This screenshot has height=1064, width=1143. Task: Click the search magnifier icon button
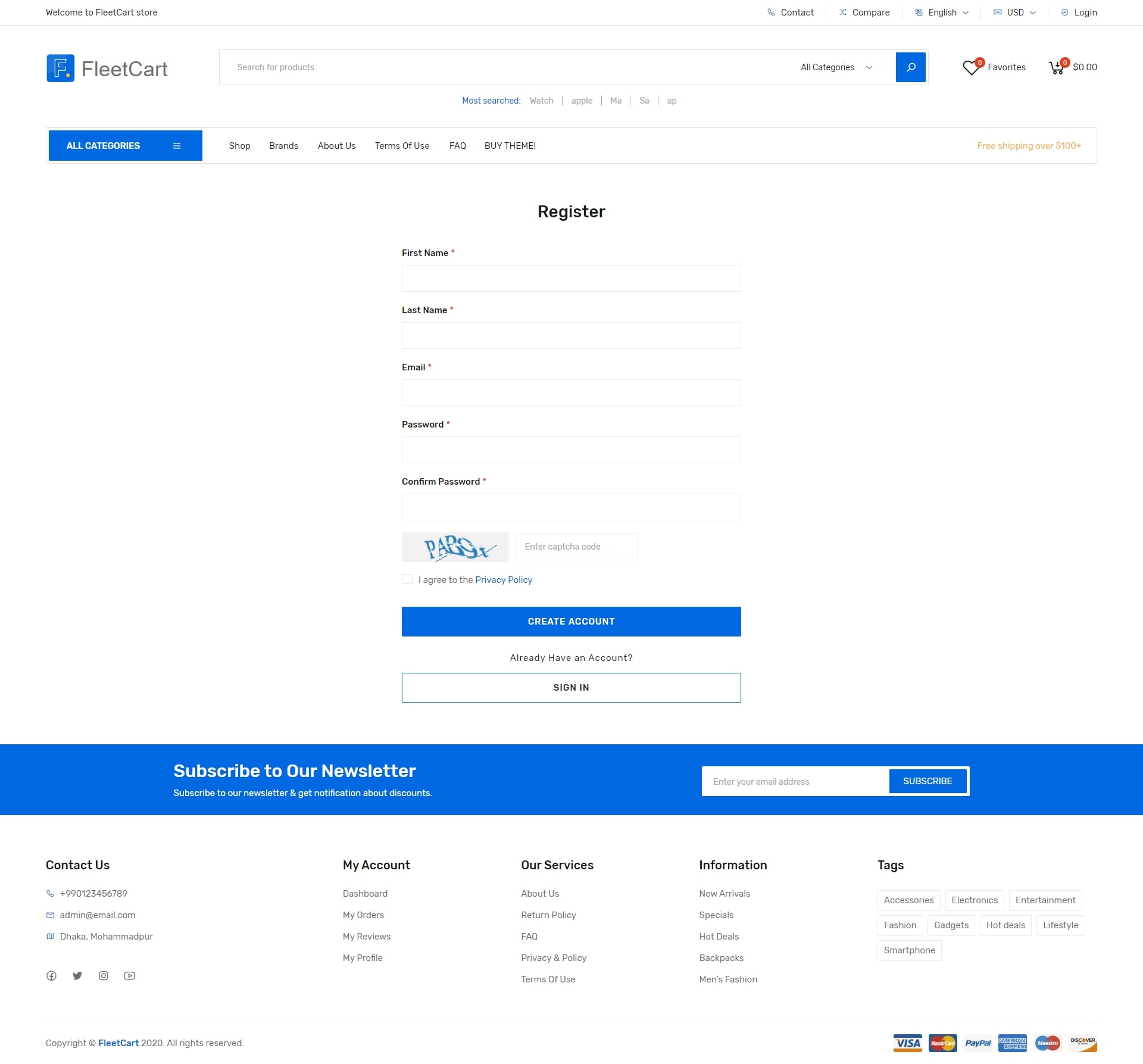click(910, 67)
